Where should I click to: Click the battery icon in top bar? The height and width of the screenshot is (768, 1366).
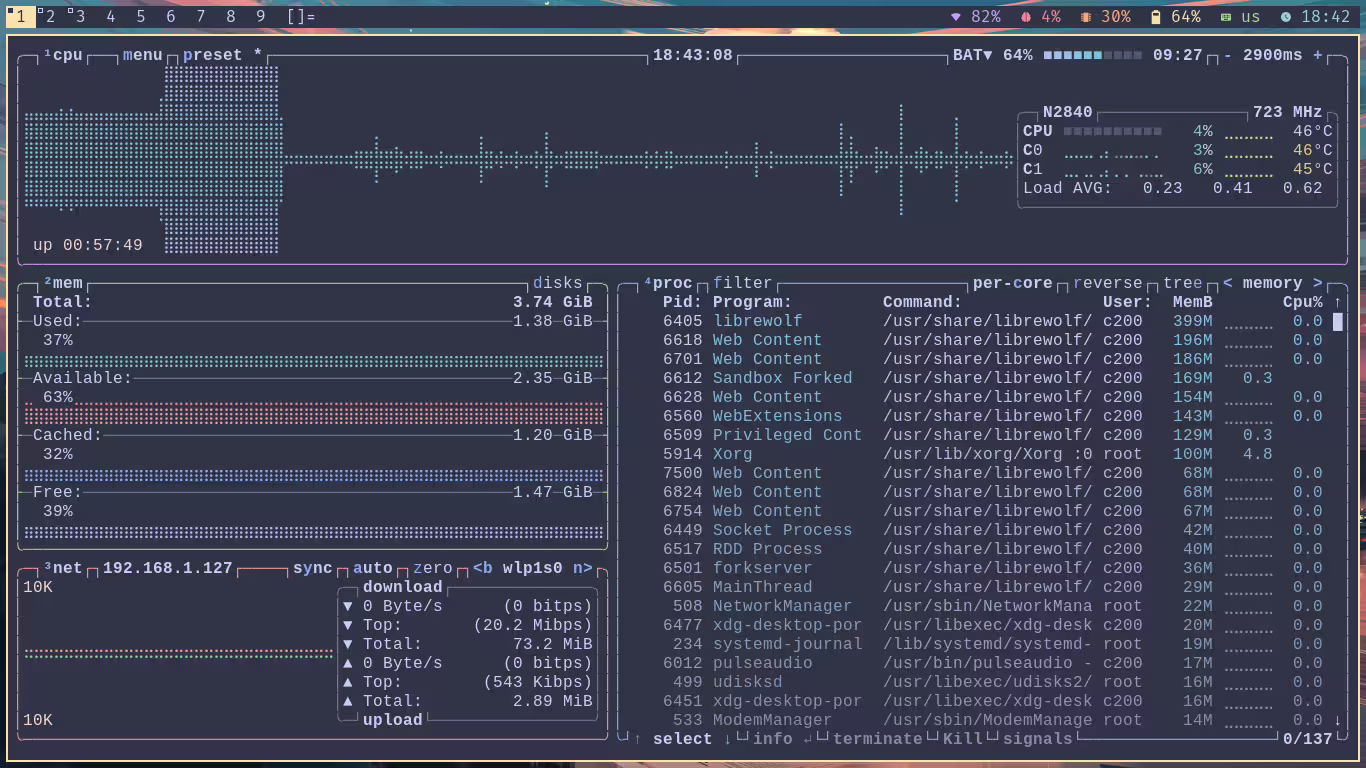point(1156,17)
